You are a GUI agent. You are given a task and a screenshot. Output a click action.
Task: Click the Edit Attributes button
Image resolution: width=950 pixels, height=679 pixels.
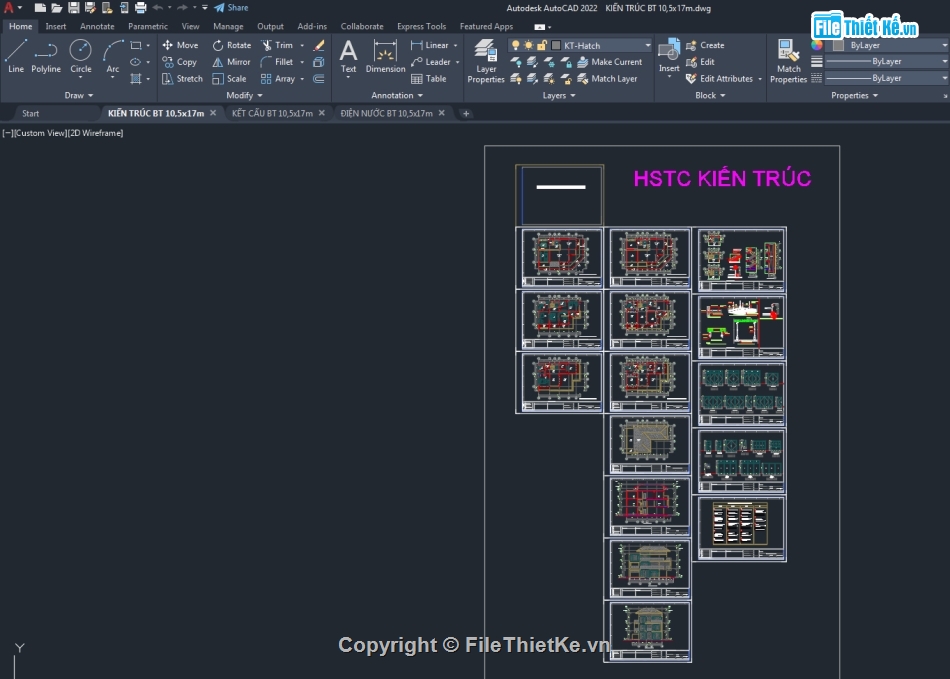(718, 78)
